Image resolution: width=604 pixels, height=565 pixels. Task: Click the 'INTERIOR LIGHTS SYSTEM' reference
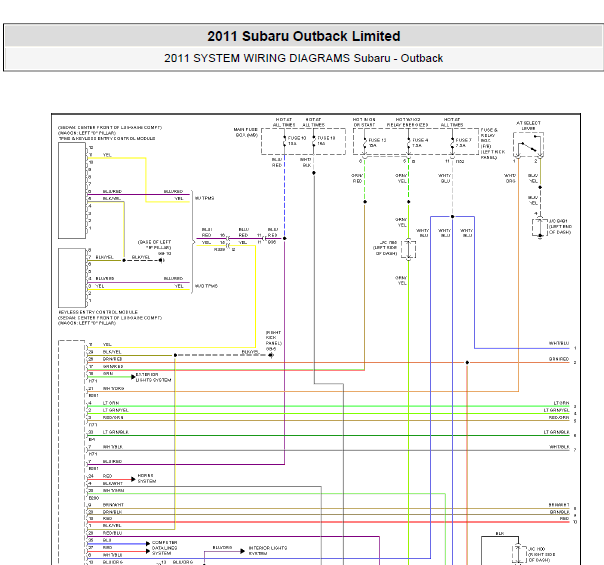268,550
